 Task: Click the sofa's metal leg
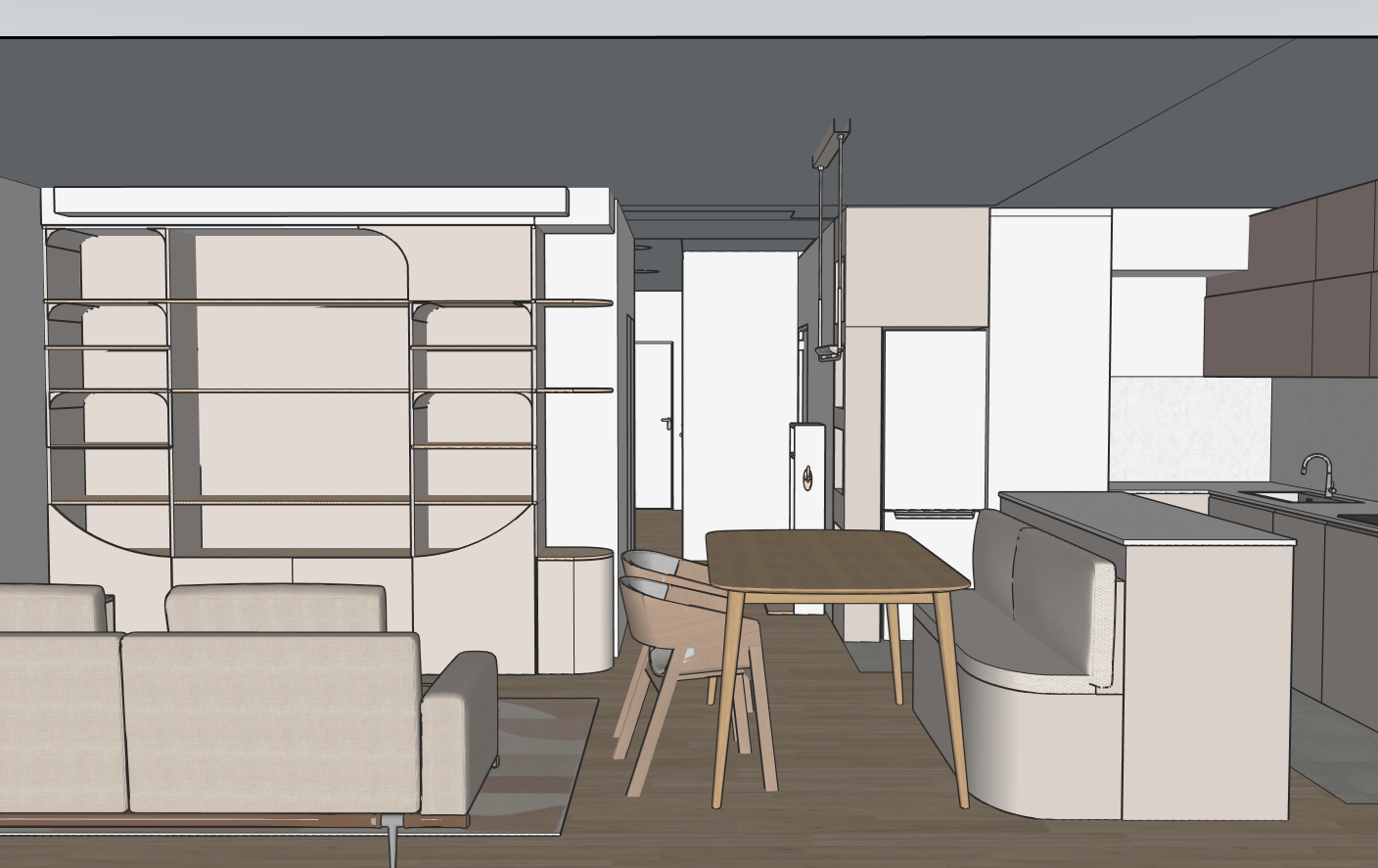pos(392,841)
